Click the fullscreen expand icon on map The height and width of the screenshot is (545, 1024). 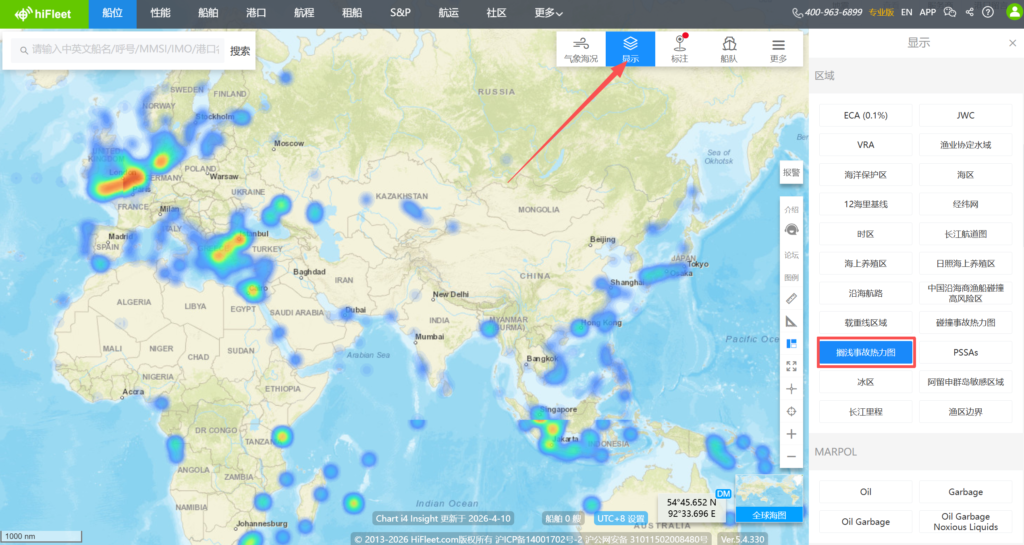tap(791, 366)
